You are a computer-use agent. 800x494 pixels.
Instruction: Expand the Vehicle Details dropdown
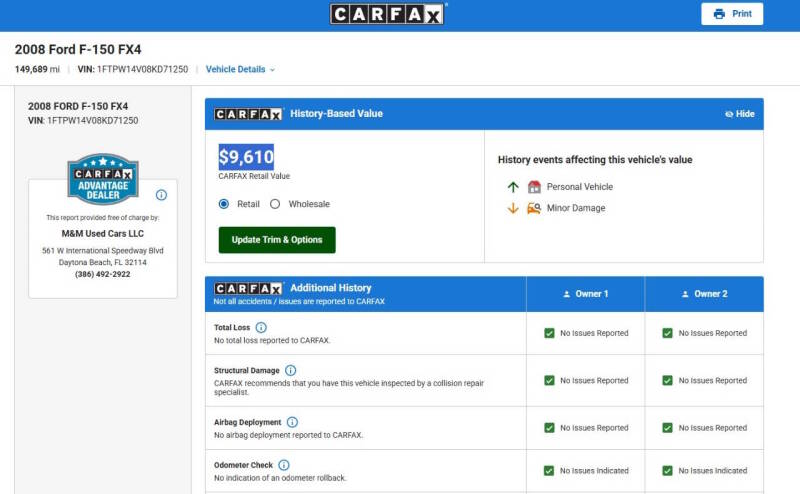(x=240, y=69)
